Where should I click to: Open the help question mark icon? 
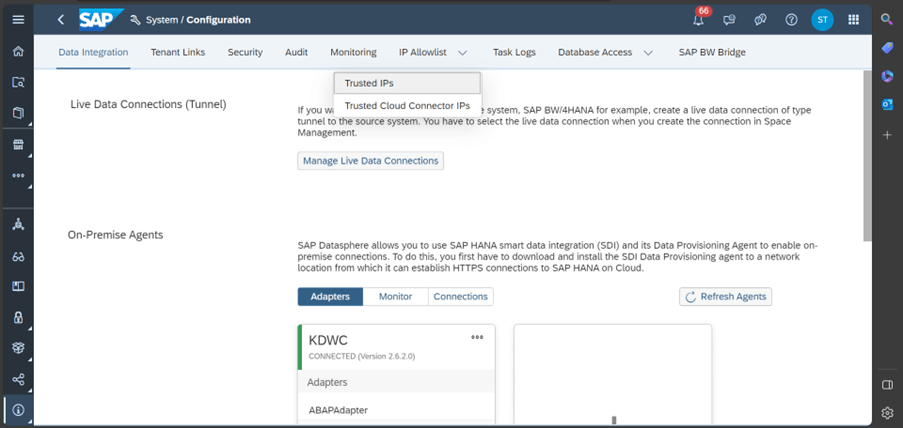[x=791, y=20]
